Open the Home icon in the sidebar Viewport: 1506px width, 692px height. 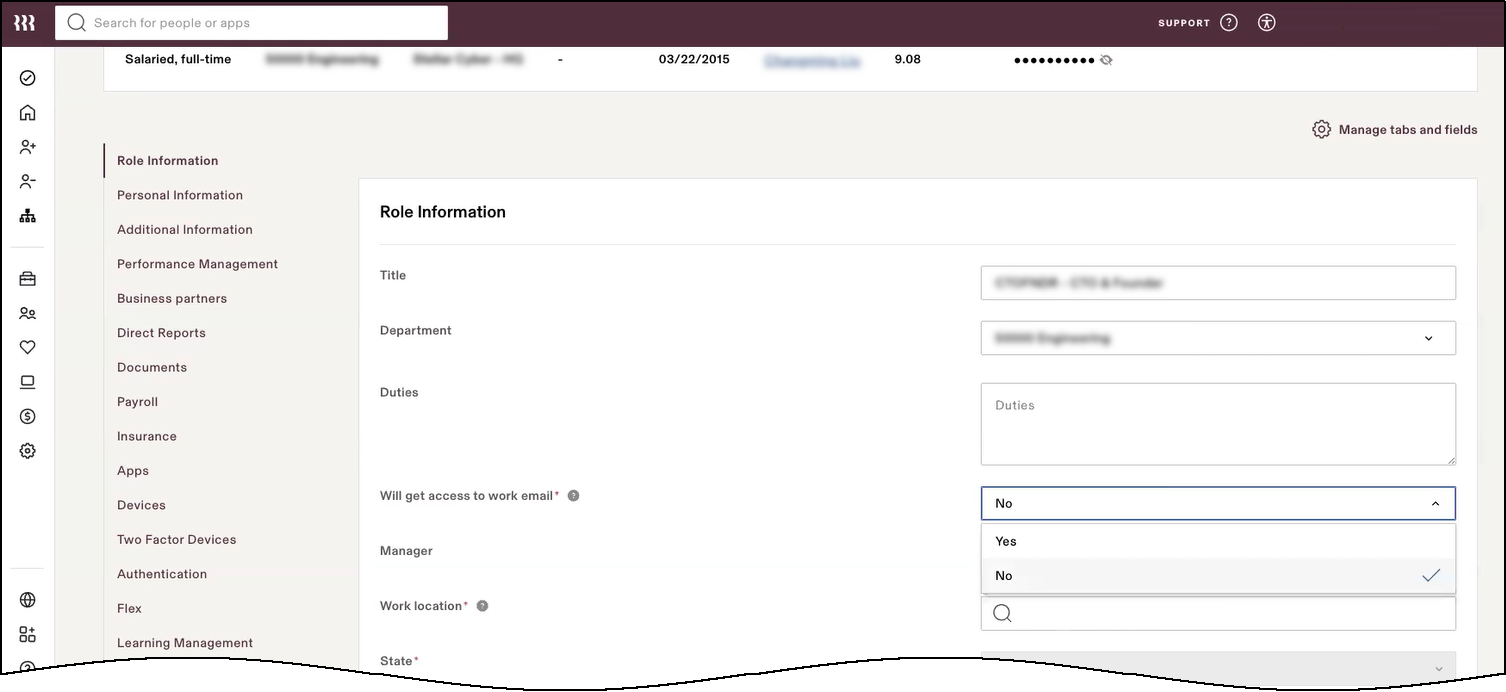27,112
